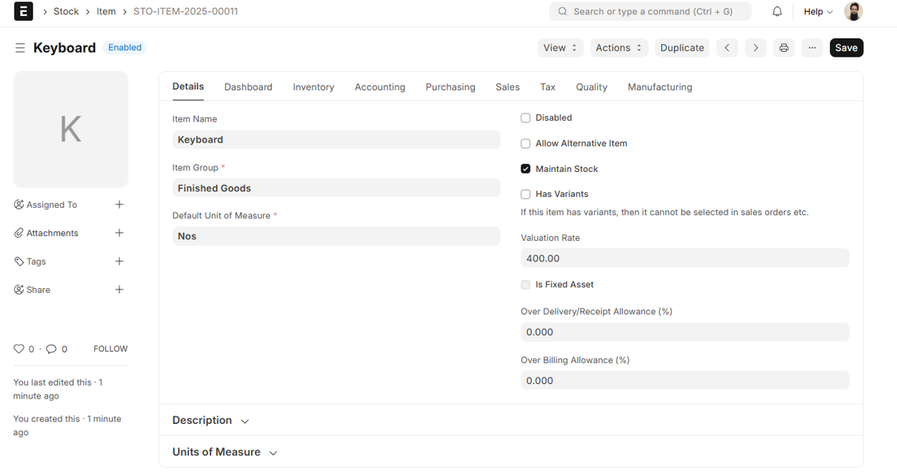
Task: Open the Actions dropdown menu
Action: click(618, 48)
